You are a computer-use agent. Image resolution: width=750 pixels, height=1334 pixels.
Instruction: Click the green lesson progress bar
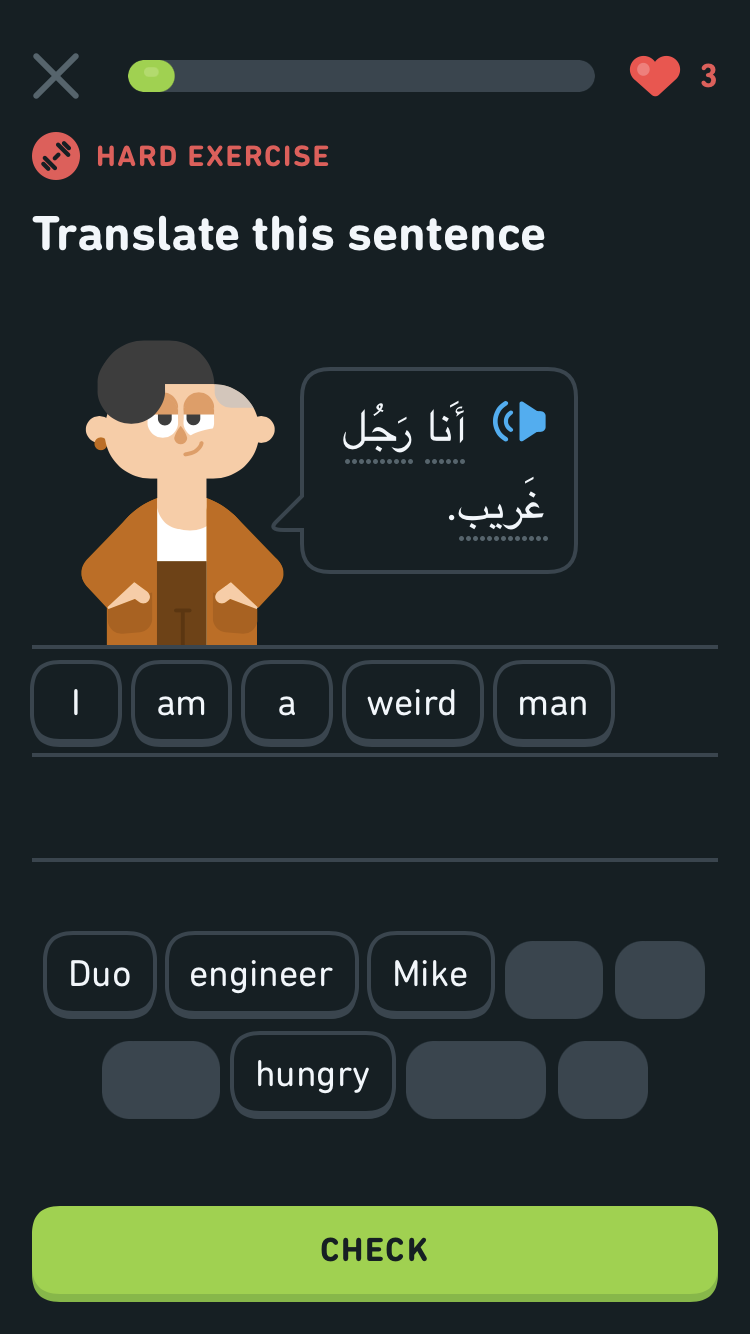pyautogui.click(x=361, y=76)
